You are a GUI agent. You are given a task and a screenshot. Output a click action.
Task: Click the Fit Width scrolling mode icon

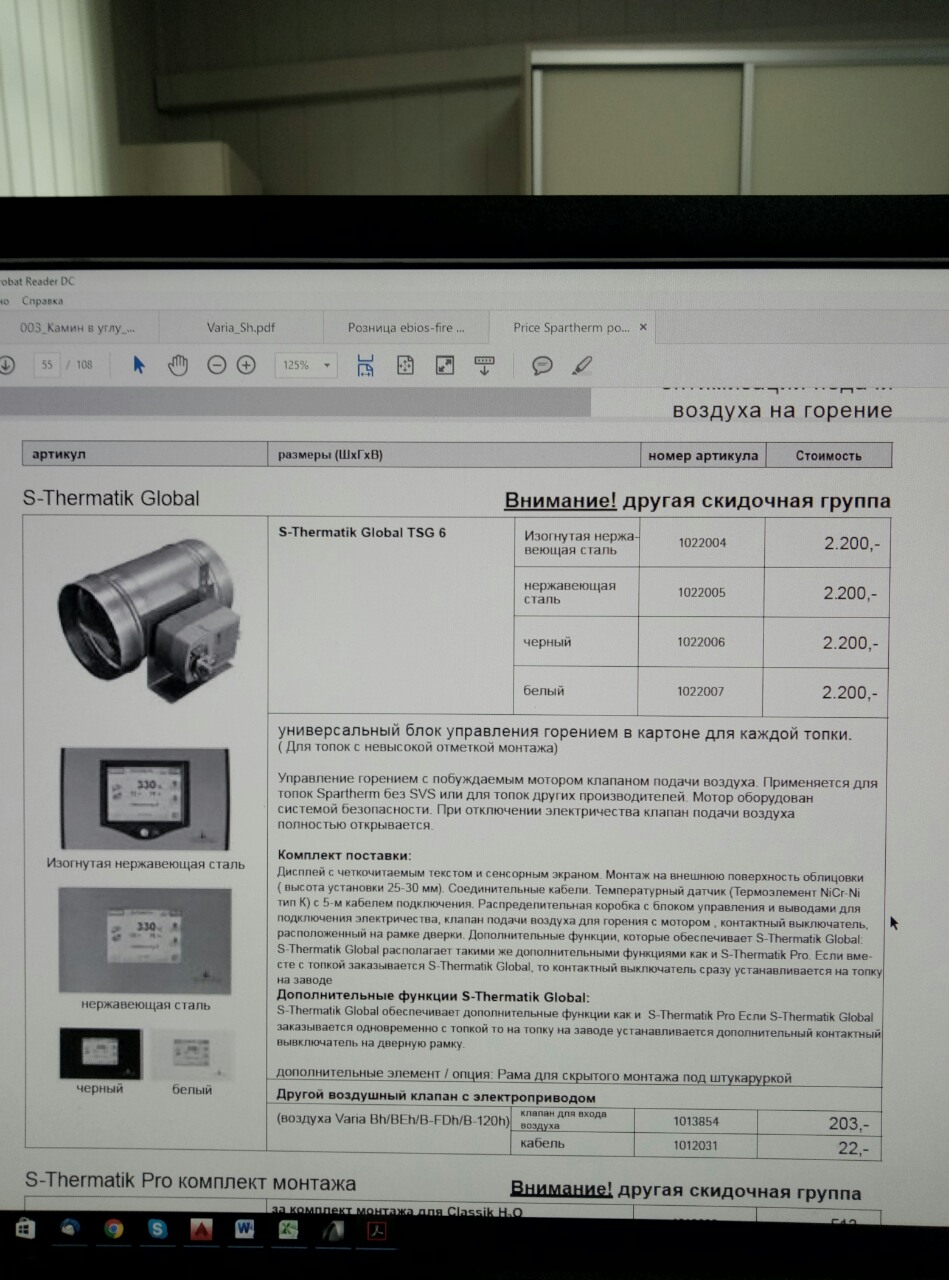click(365, 365)
